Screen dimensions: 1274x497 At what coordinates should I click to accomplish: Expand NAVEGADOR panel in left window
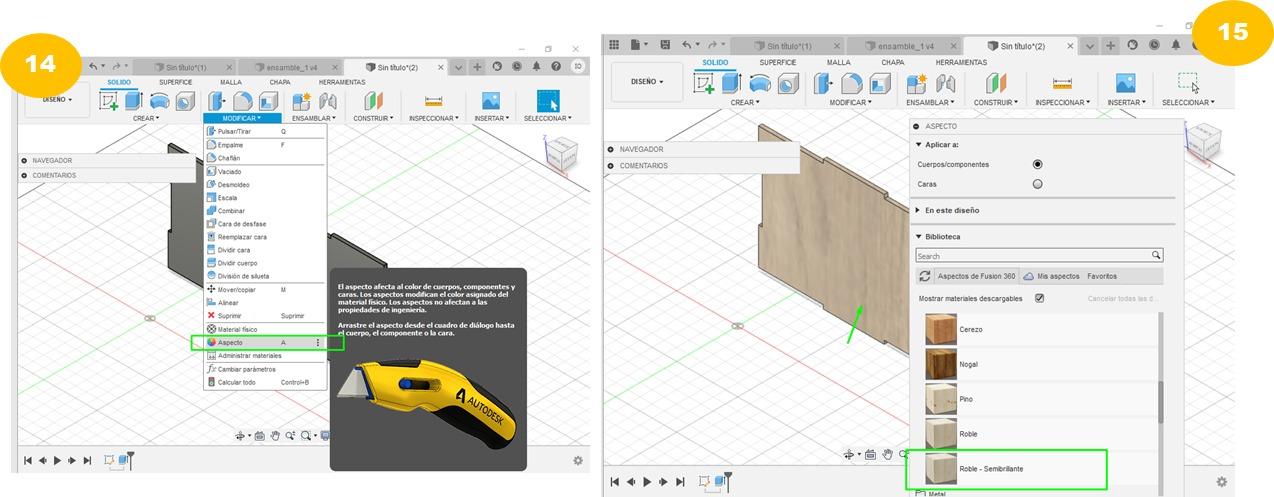[24, 160]
